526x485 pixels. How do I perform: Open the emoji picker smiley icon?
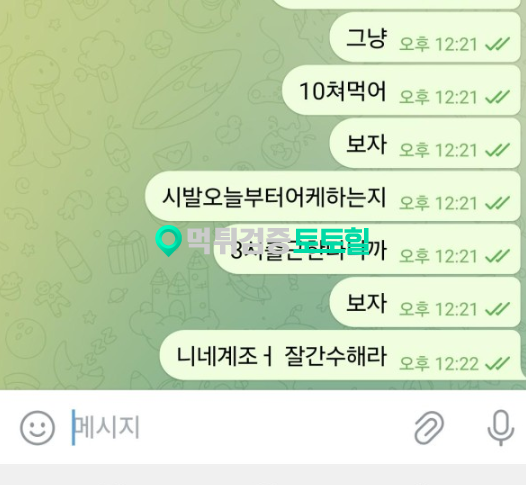(x=37, y=428)
